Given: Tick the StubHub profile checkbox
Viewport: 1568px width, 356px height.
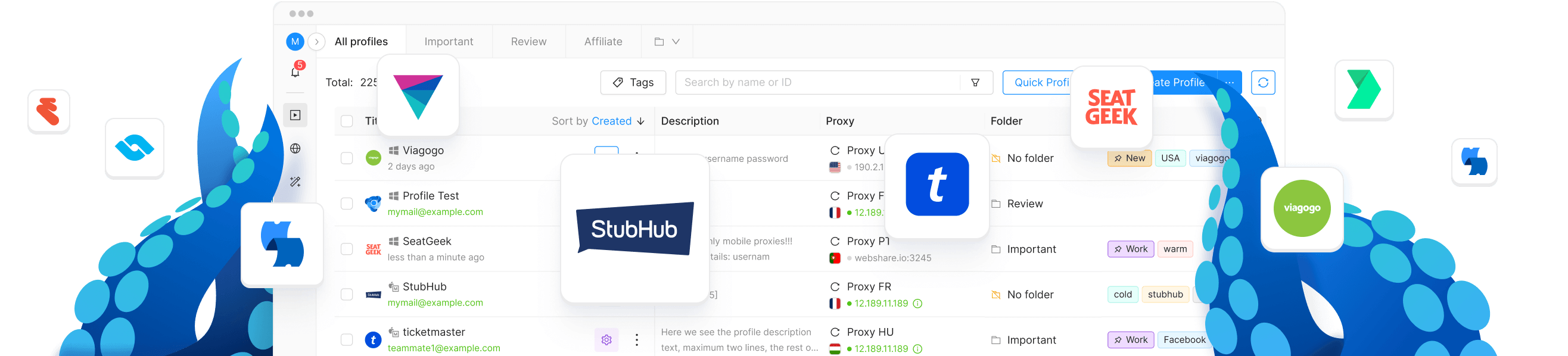Looking at the screenshot, I should coord(347,295).
